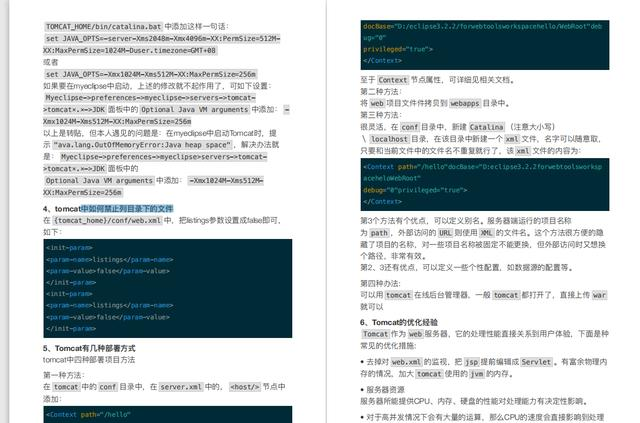Click the web.xml code in 去掉对 bullet
The image size is (640, 423).
tap(406, 362)
